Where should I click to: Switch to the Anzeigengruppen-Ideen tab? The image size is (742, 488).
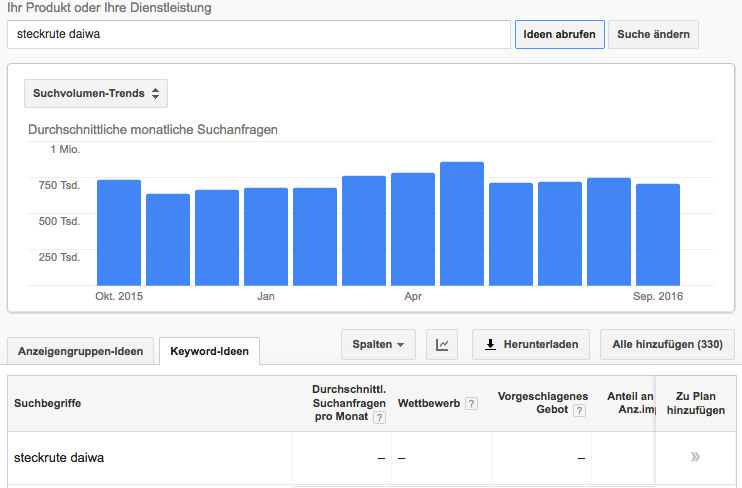[x=81, y=351]
